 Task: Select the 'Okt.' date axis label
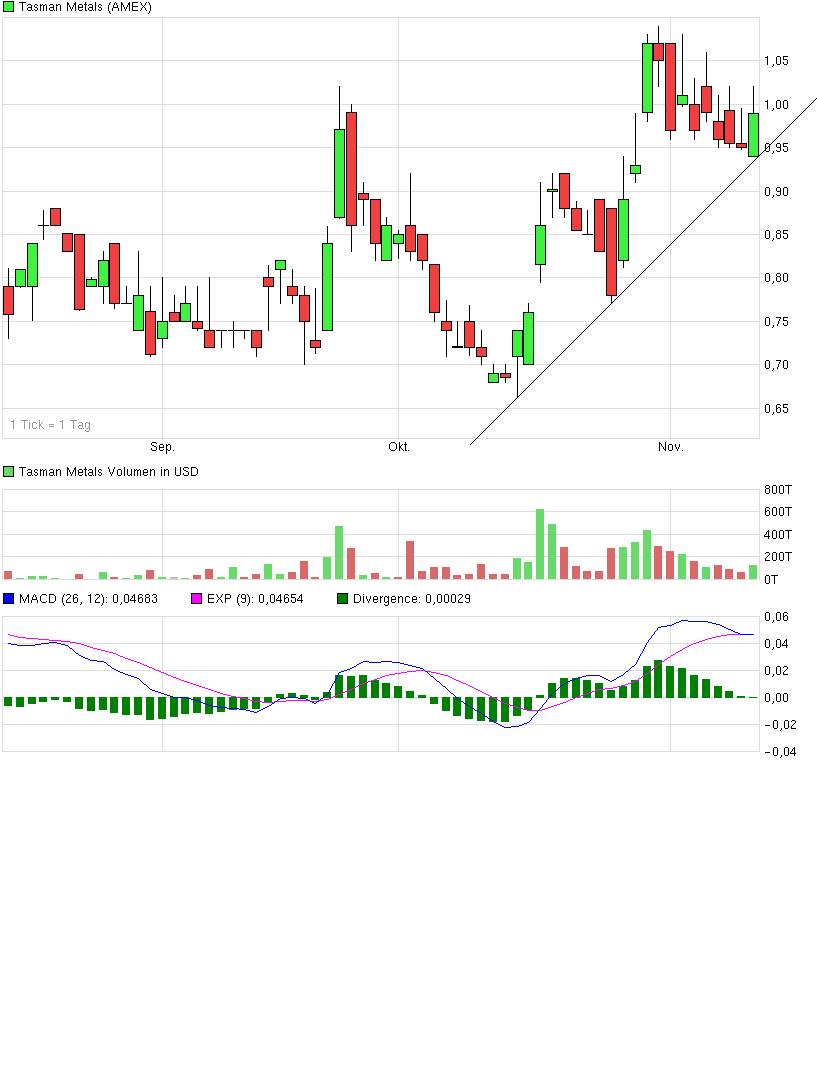pyautogui.click(x=399, y=447)
